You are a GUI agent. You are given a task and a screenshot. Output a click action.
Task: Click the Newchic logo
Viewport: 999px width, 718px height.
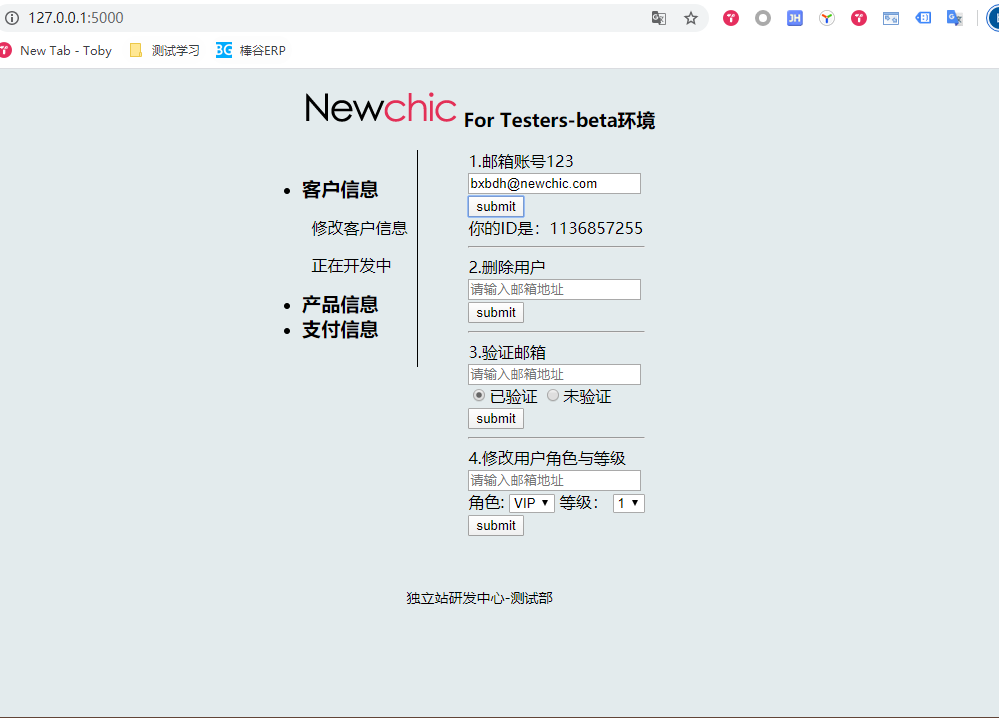(380, 108)
